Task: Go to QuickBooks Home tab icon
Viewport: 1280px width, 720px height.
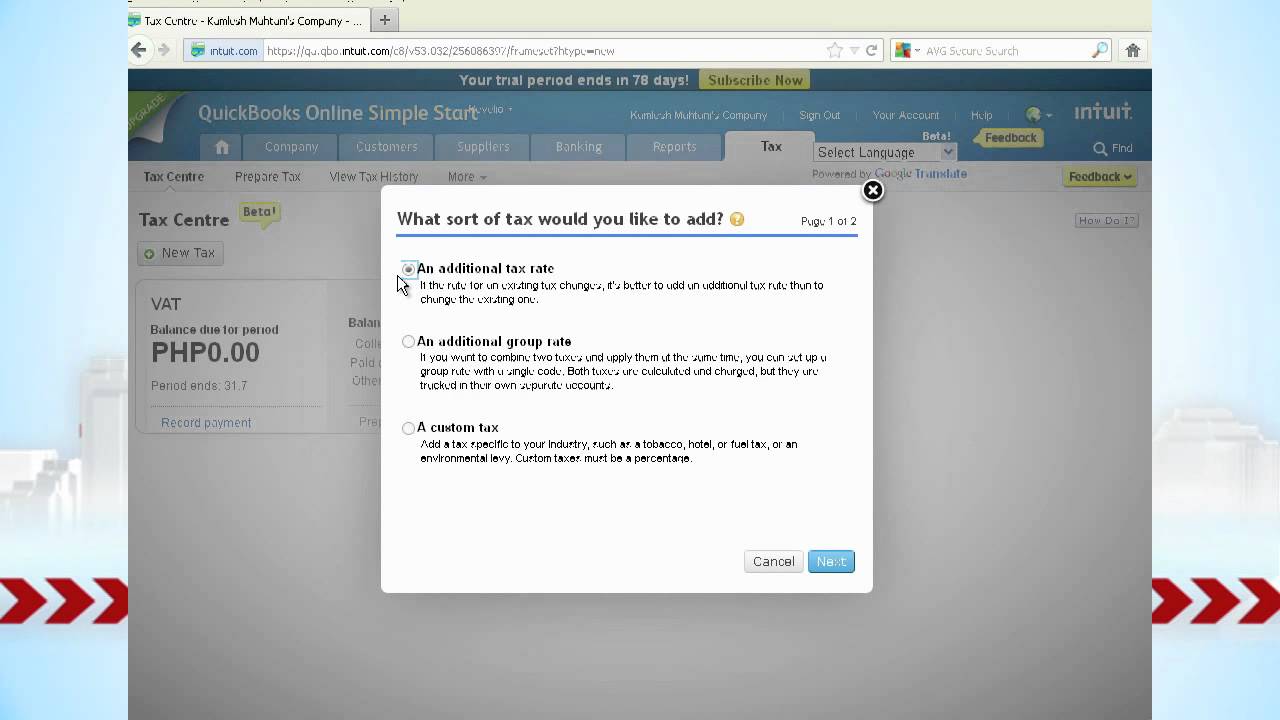Action: tap(221, 147)
